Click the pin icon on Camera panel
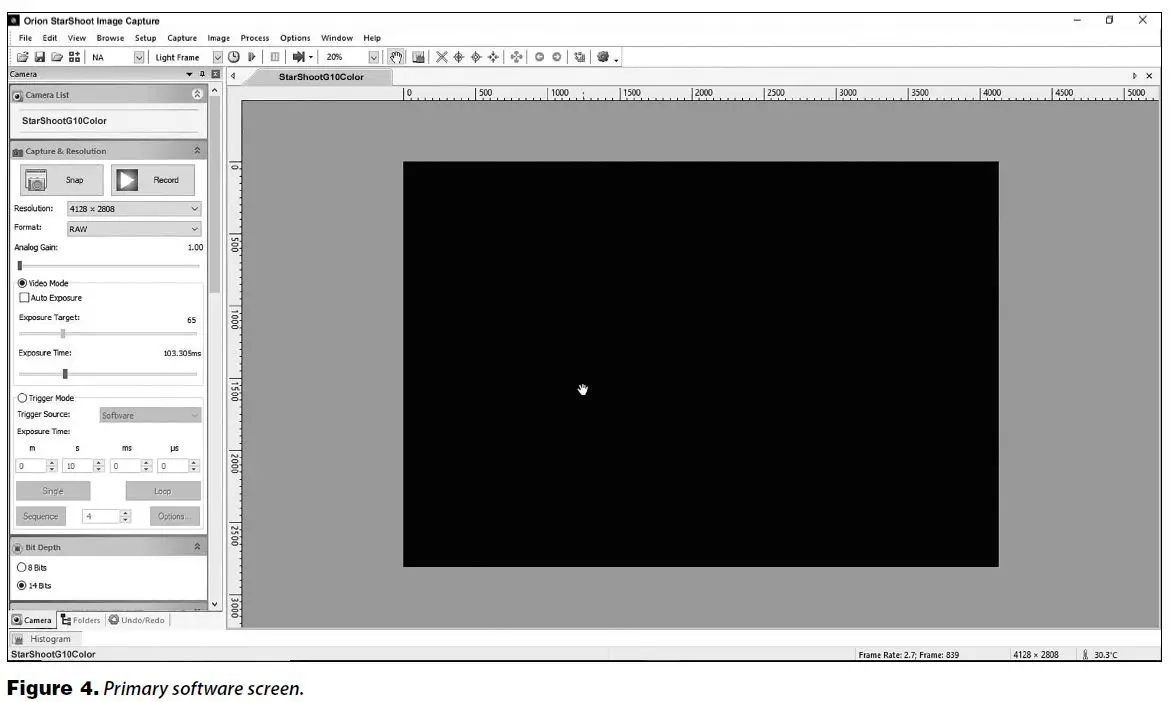The height and width of the screenshot is (702, 1174). tap(202, 74)
